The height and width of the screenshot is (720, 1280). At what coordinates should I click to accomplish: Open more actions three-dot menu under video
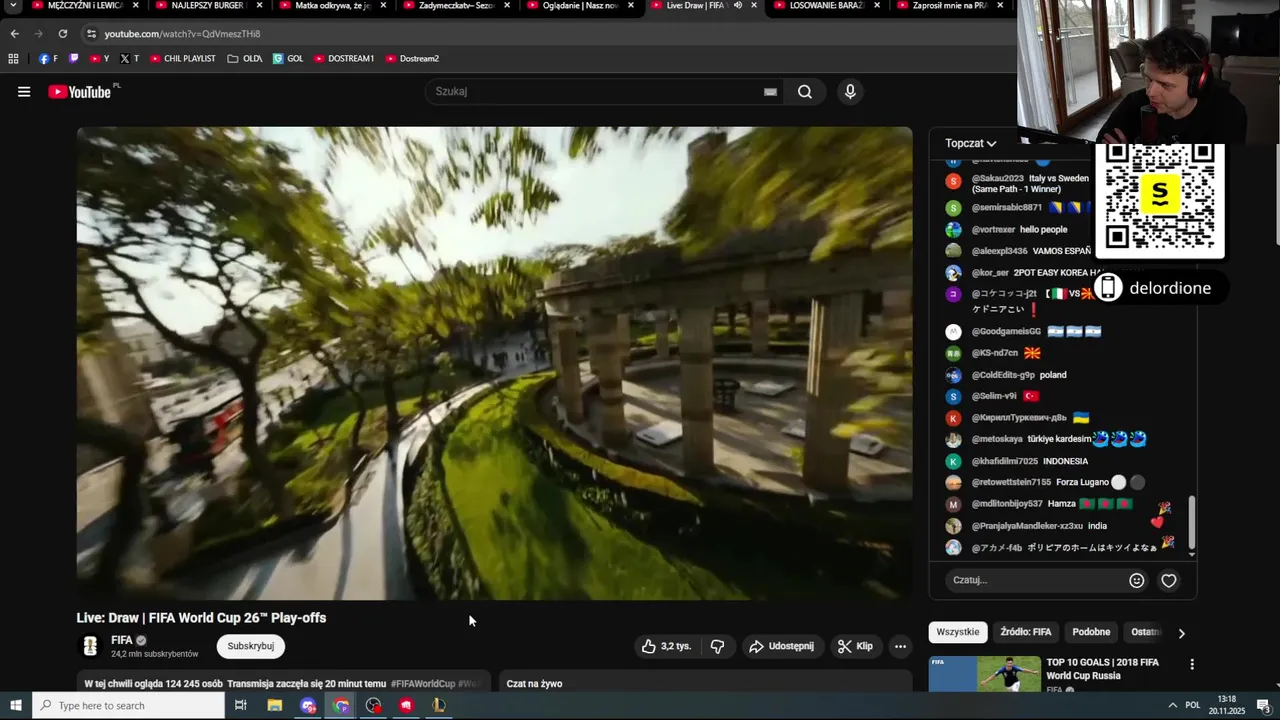900,646
